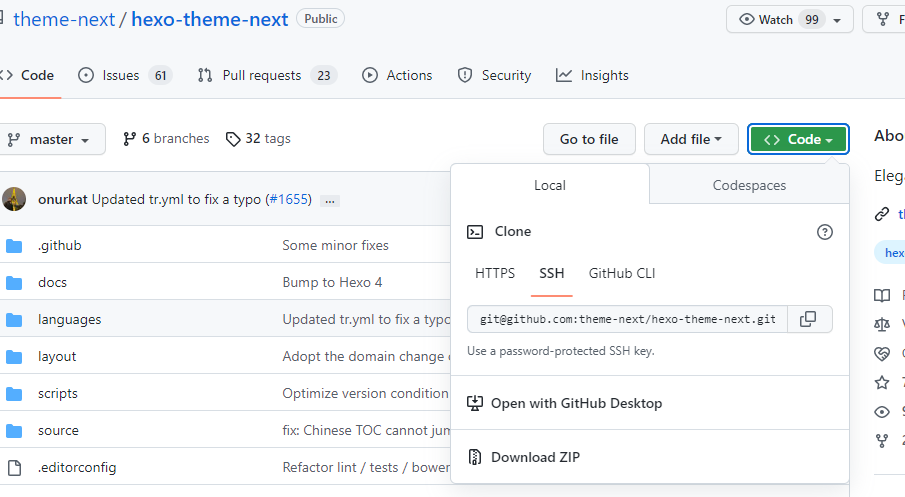905x497 pixels.
Task: Open the Add file dropdown
Action: [691, 140]
